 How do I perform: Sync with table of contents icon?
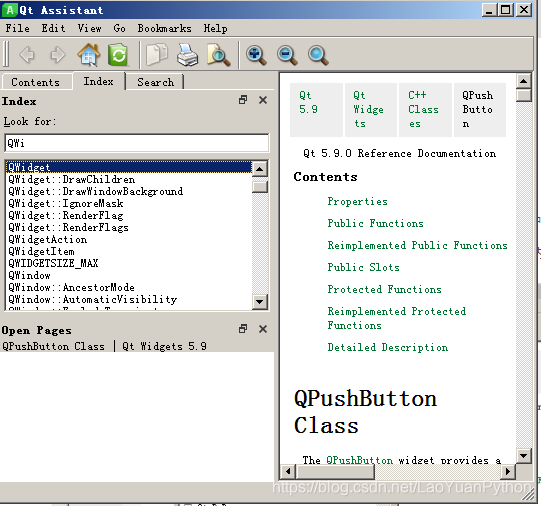[x=118, y=54]
